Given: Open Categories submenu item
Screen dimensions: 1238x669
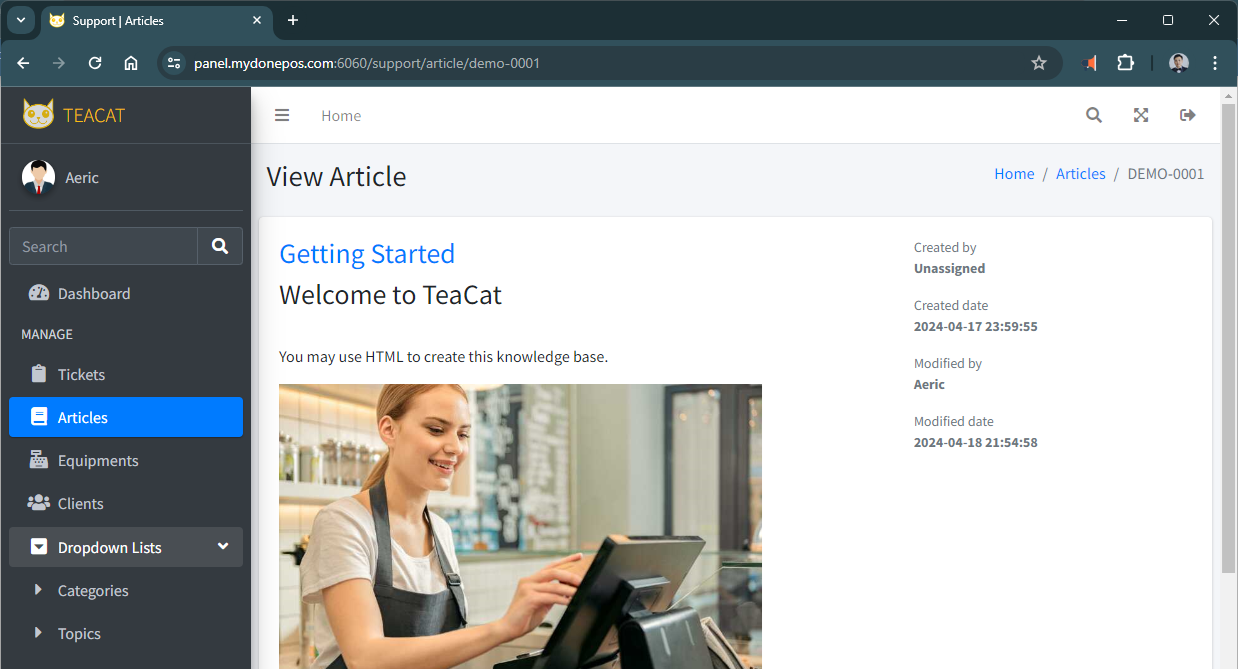Looking at the screenshot, I should (x=126, y=590).
